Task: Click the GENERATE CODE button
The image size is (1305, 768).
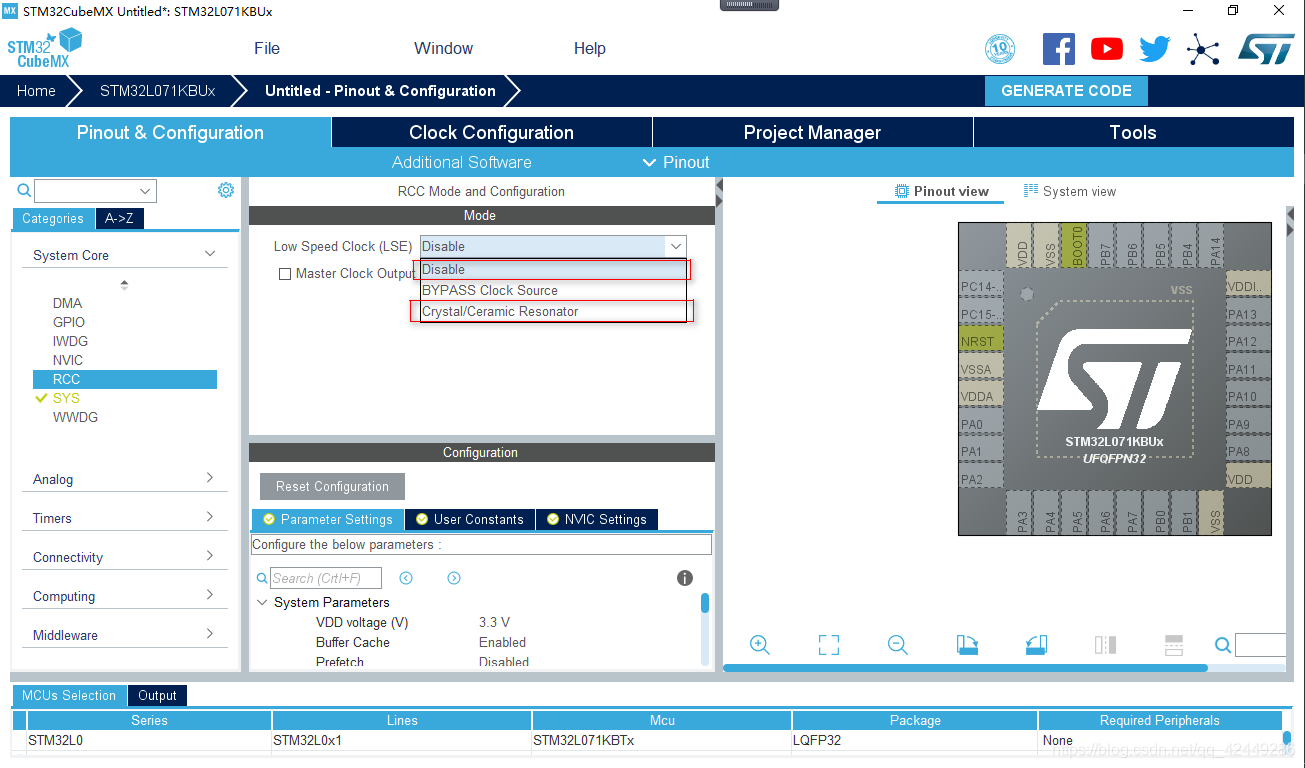Action: click(x=1066, y=90)
